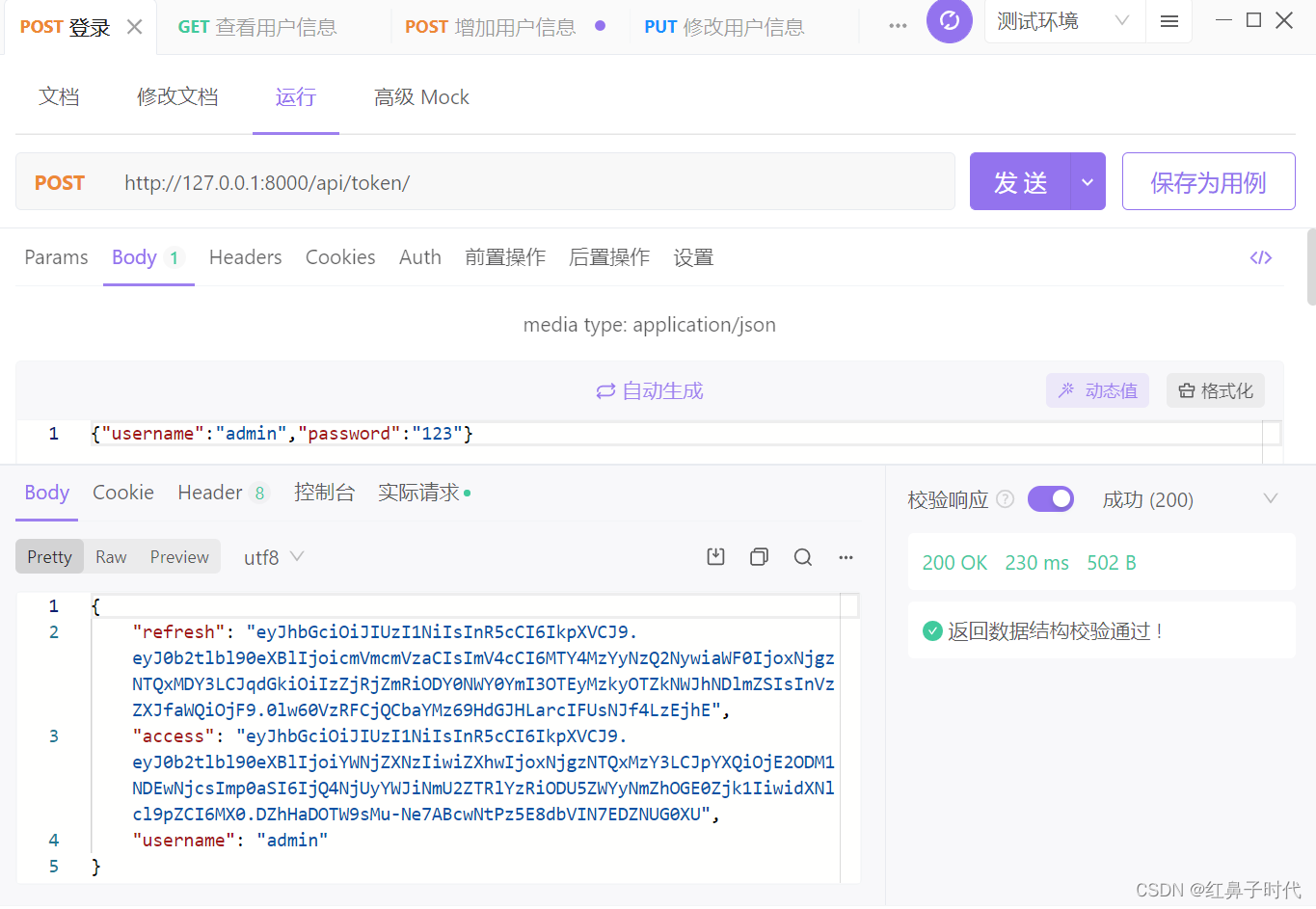This screenshot has height=909, width=1316.
Task: Open the utf8 encoding dropdown
Action: [274, 557]
